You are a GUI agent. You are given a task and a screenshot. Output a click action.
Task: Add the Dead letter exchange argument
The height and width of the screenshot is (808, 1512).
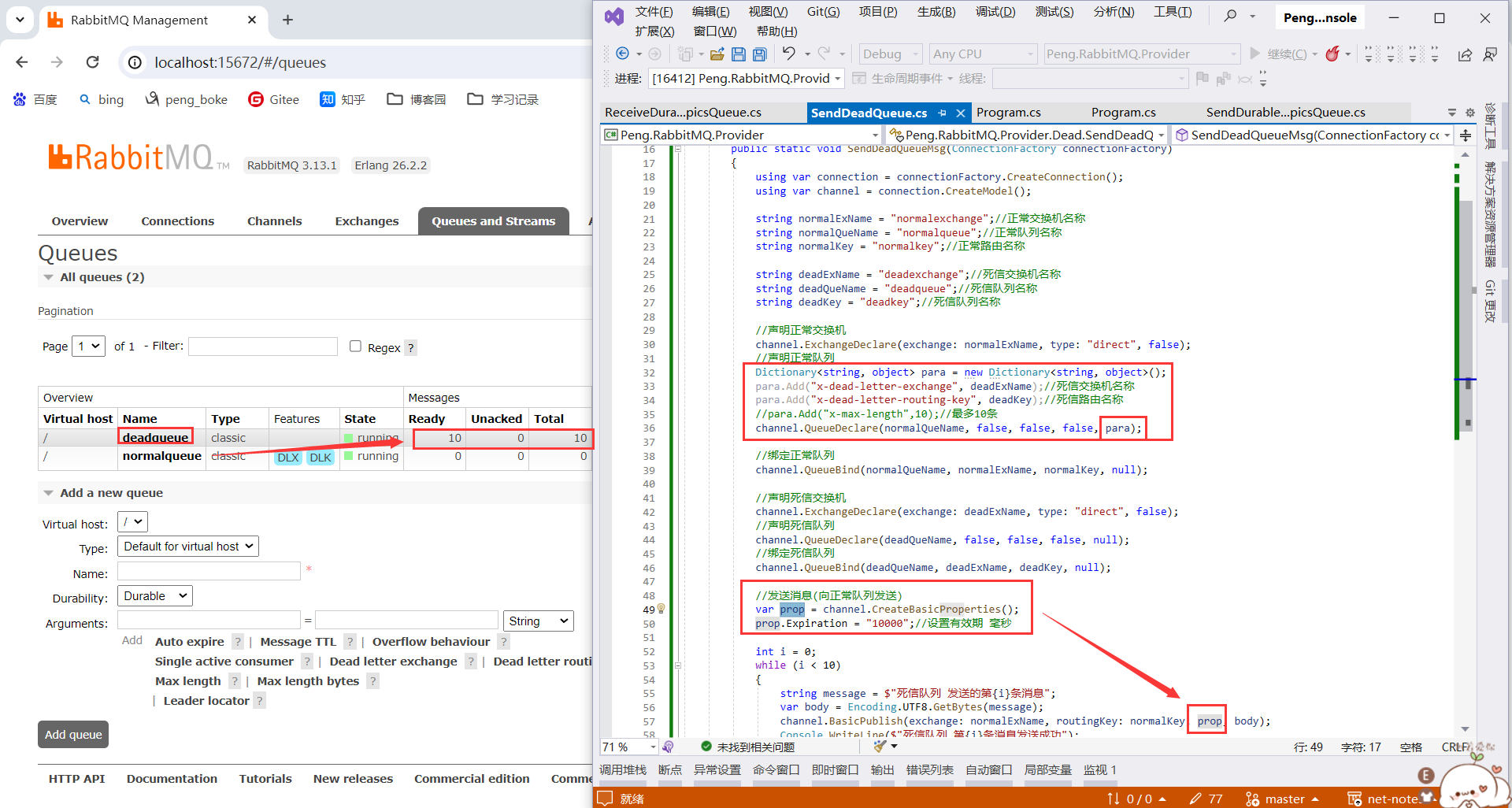[x=393, y=662]
